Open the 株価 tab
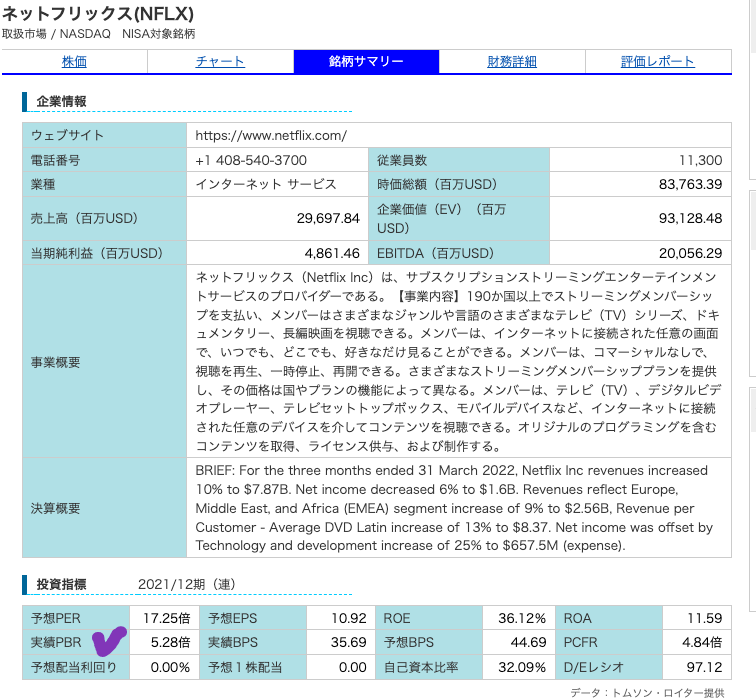The width and height of the screenshot is (756, 700). point(74,62)
